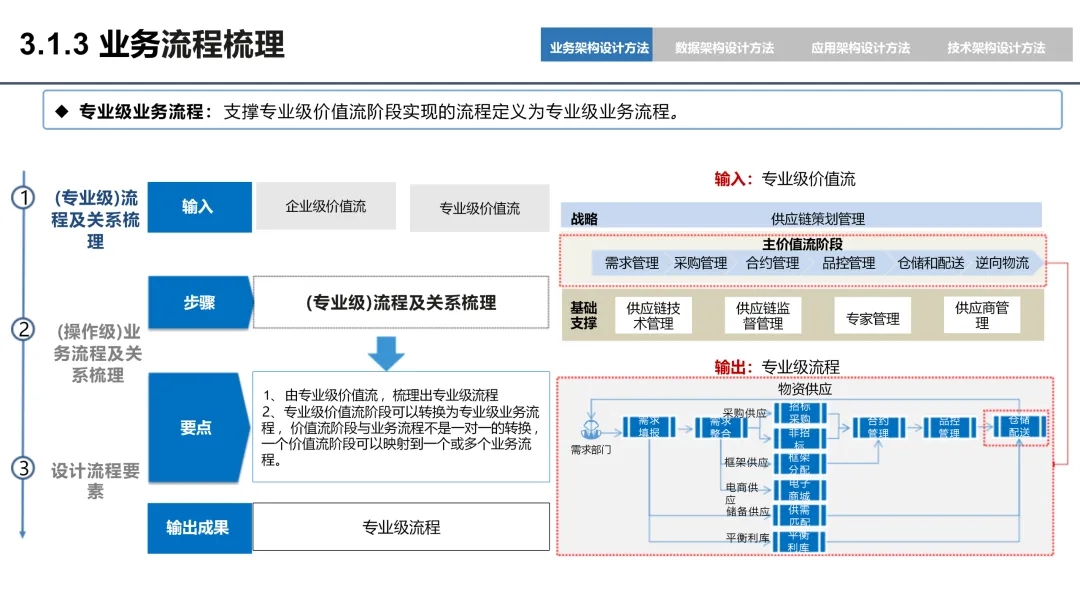Open the 业务架构设计方法 tab

596,45
